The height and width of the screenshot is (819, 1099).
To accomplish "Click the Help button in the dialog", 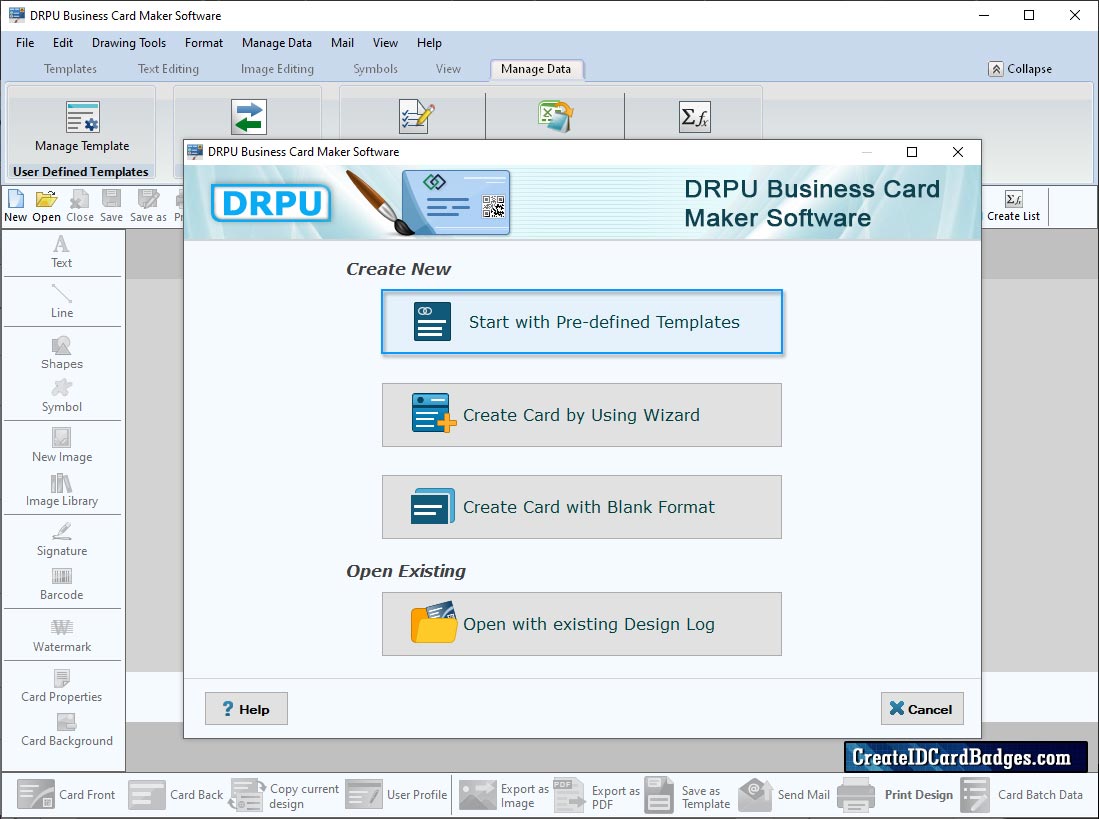I will 246,709.
